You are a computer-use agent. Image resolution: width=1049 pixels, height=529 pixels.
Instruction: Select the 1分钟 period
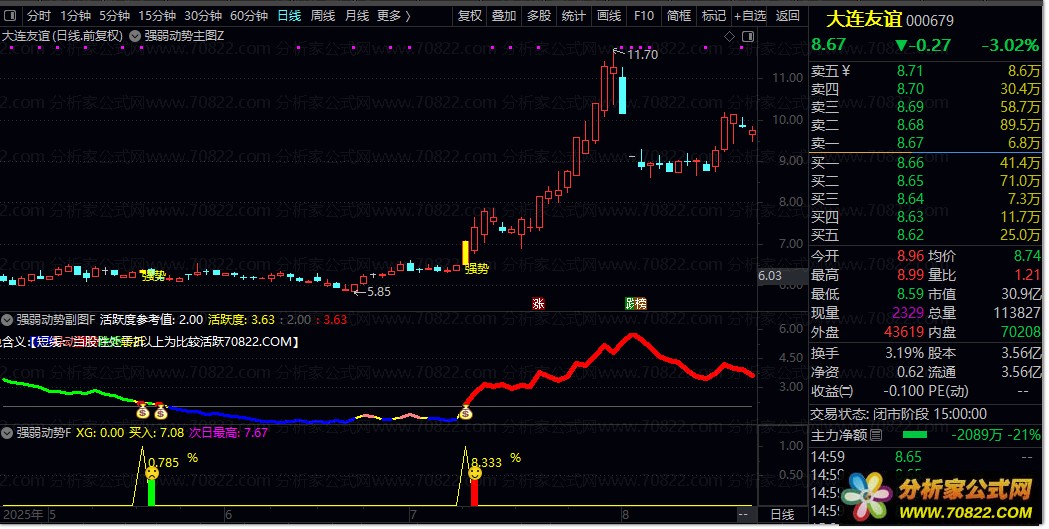pyautogui.click(x=75, y=15)
